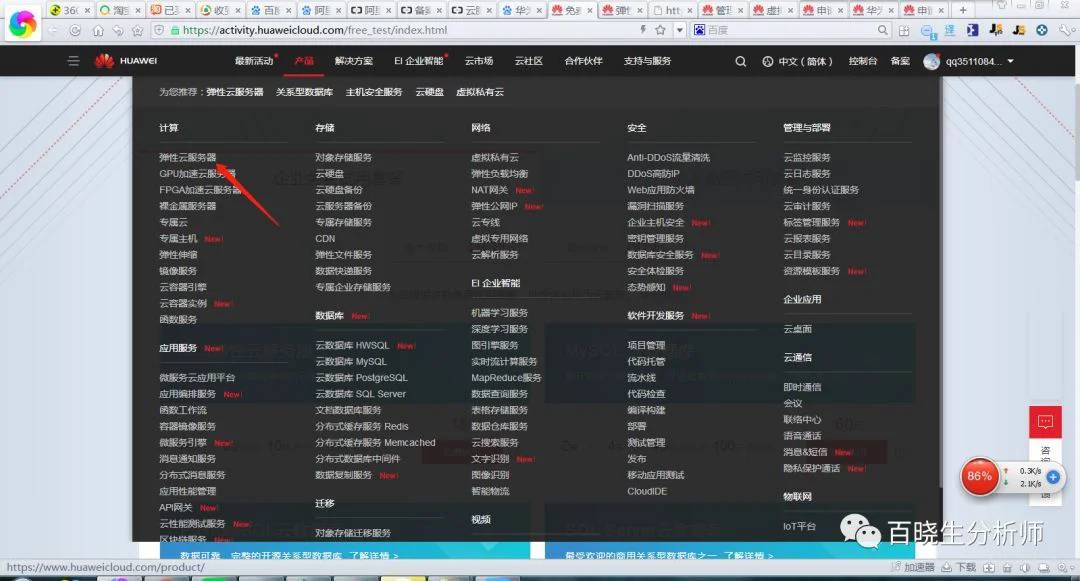Open the Web应用防火墙 link
1080x581 pixels.
tap(661, 190)
